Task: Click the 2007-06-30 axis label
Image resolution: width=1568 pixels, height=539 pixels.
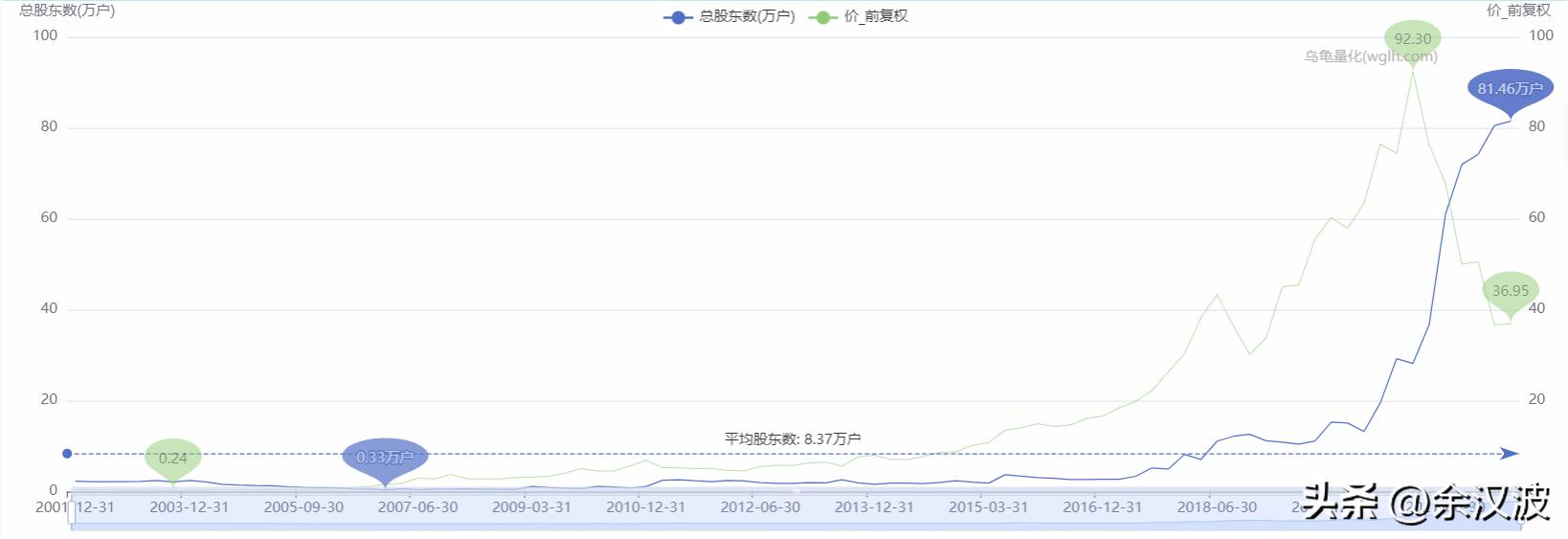Action: 417,507
